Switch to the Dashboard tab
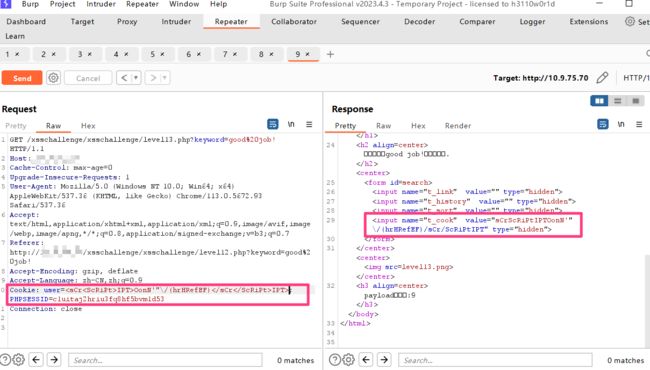The image size is (650, 370). pos(26,22)
